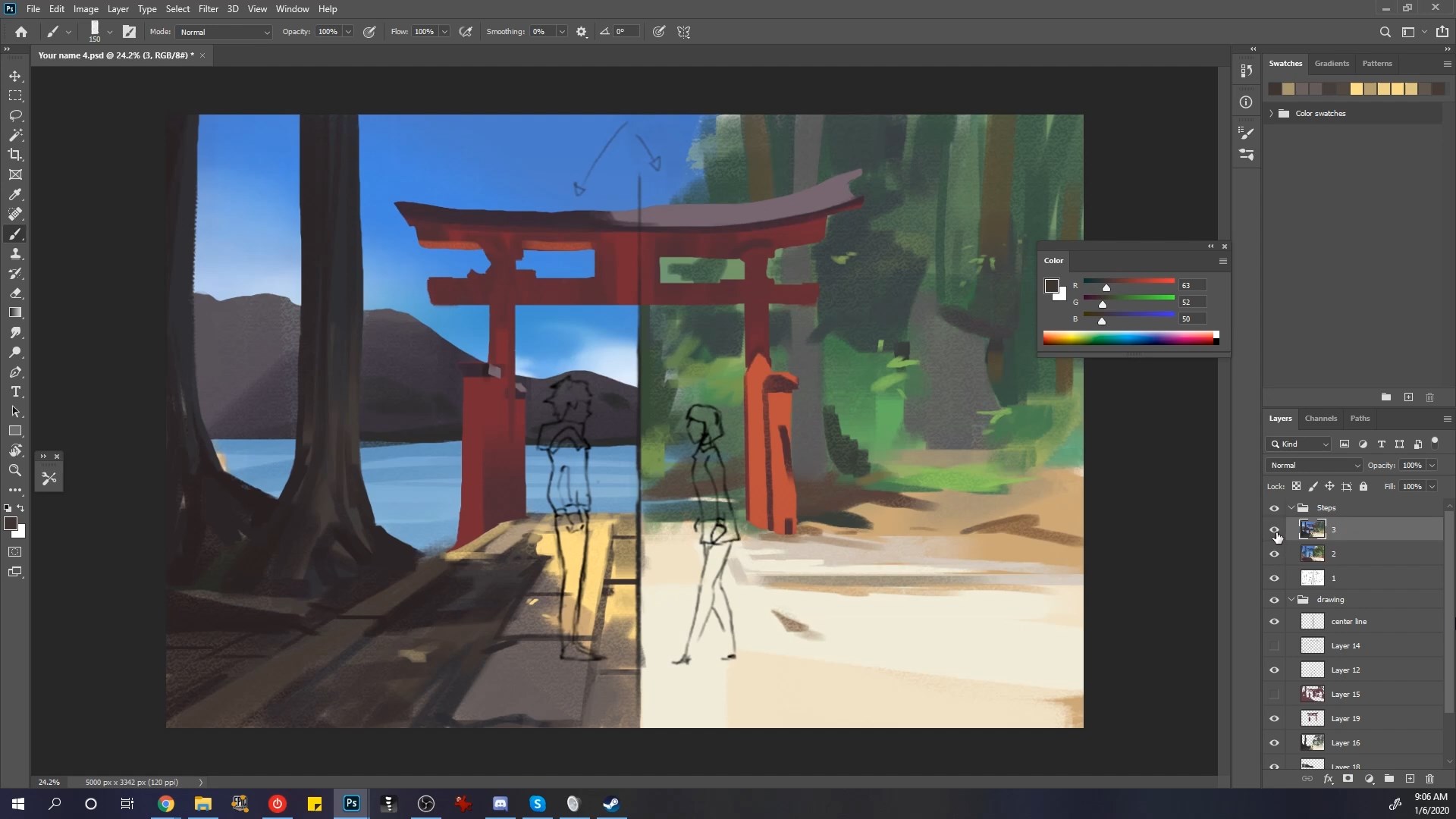Viewport: 1456px width, 819px height.
Task: Collapse the drawing layer group
Action: (1291, 600)
